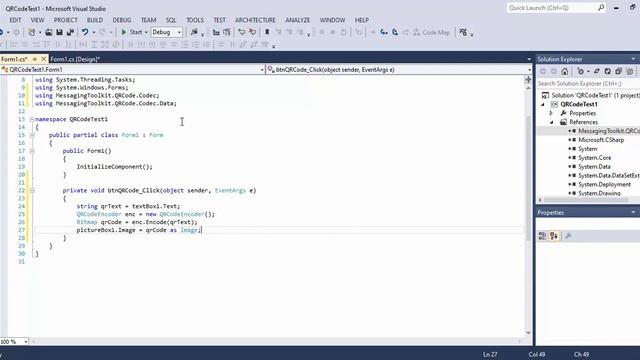Focus the Search Solution Explorer field
The width and height of the screenshot is (640, 360).
tap(588, 83)
